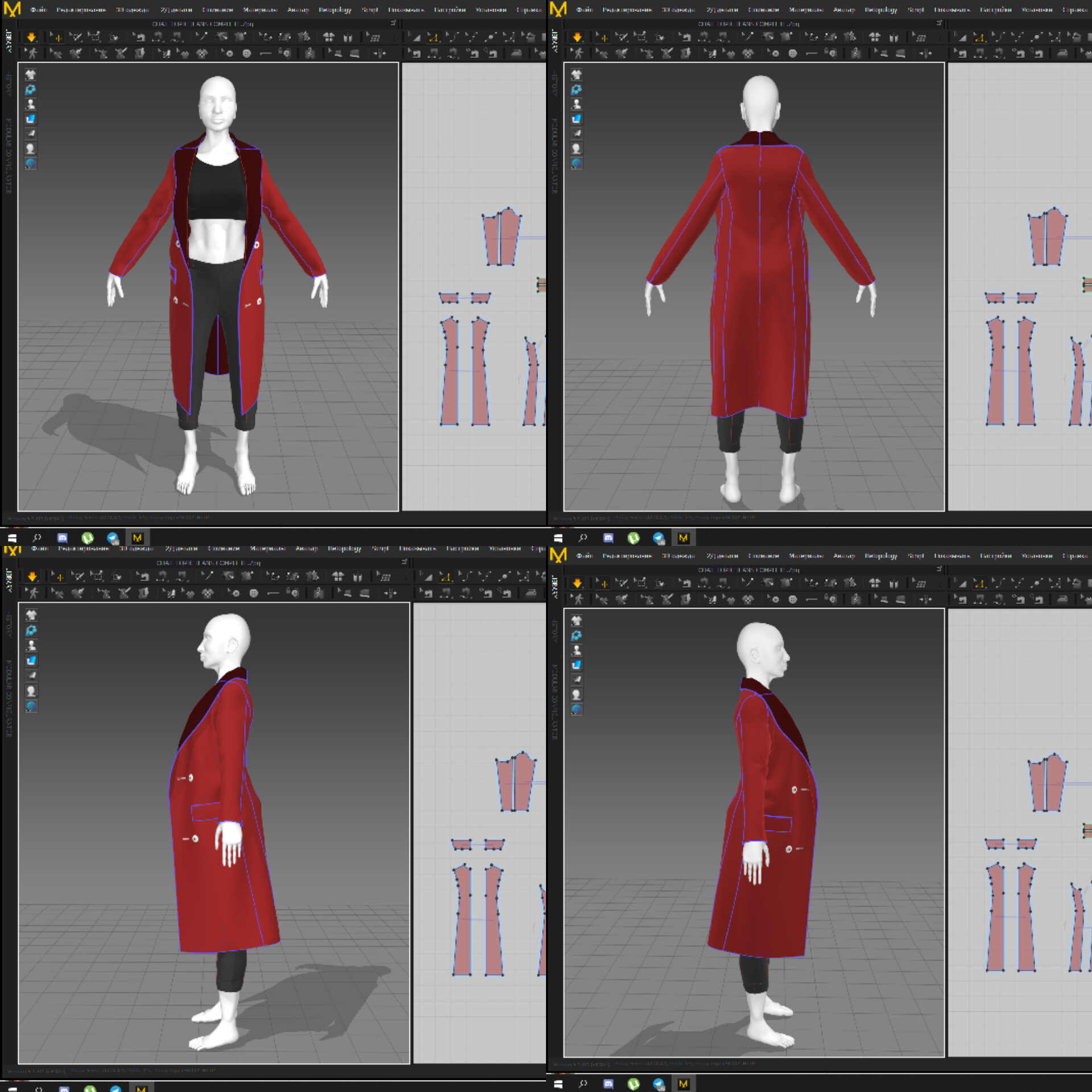This screenshot has height=1092, width=1092.
Task: Toggle environment display with the globe icon
Action: [31, 164]
